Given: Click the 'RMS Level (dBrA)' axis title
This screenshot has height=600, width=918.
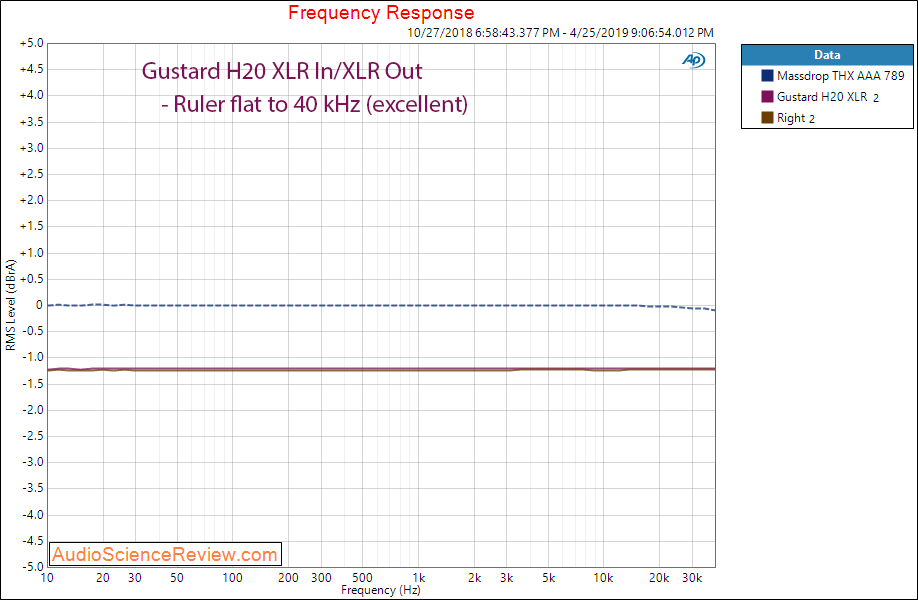Looking at the screenshot, I should pos(11,305).
